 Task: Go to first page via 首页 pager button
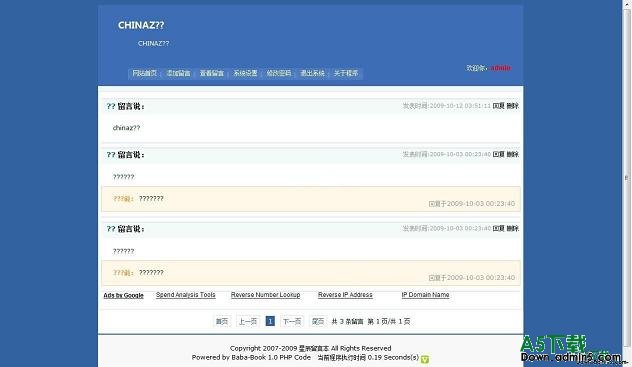pyautogui.click(x=222, y=321)
